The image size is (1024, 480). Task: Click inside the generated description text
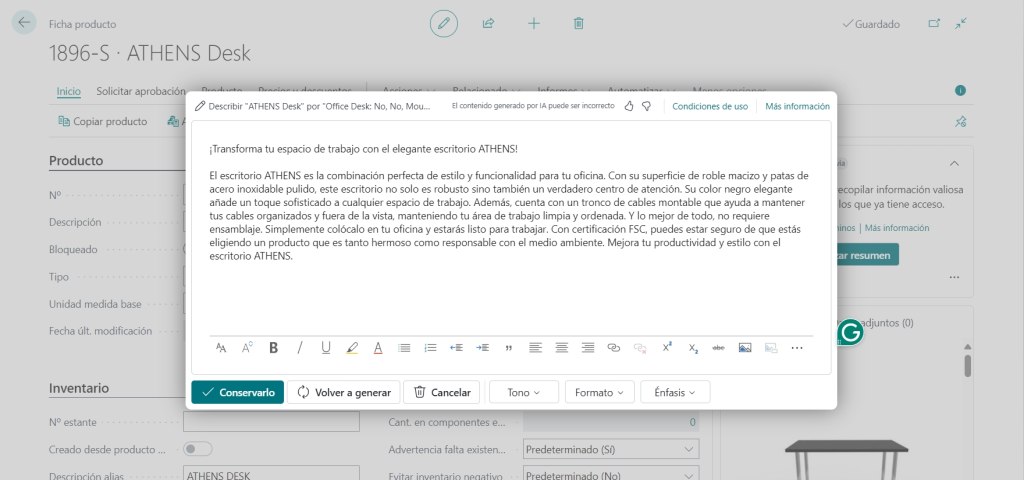[x=510, y=216]
